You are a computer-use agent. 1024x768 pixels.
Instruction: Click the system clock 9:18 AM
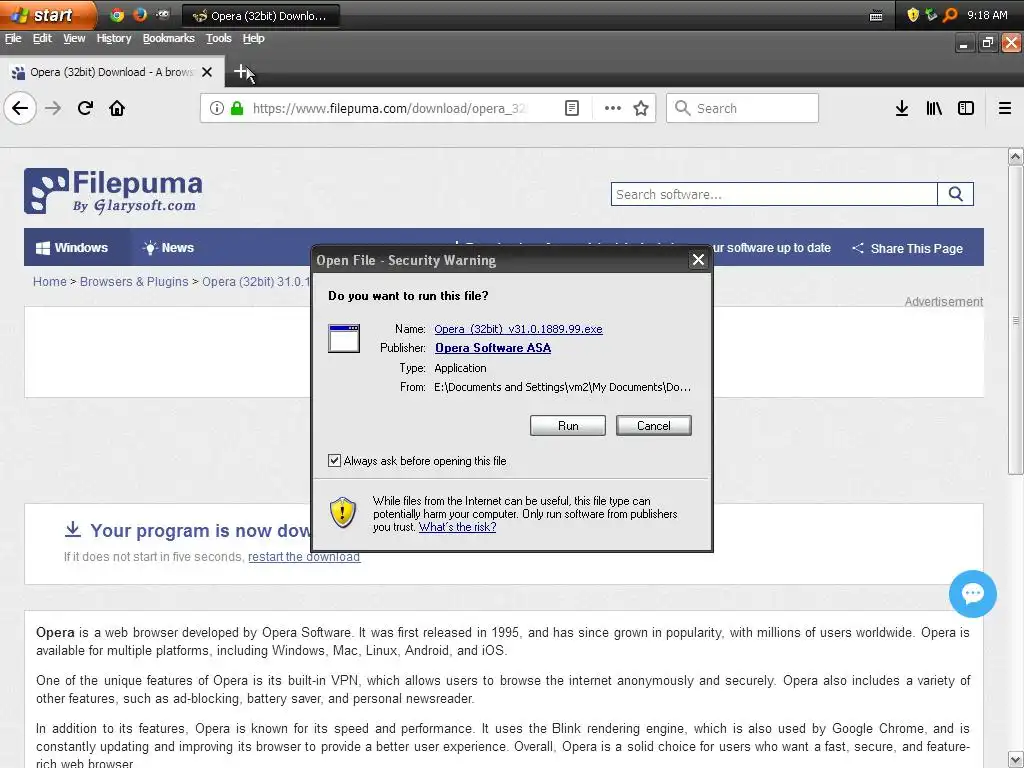pos(987,15)
